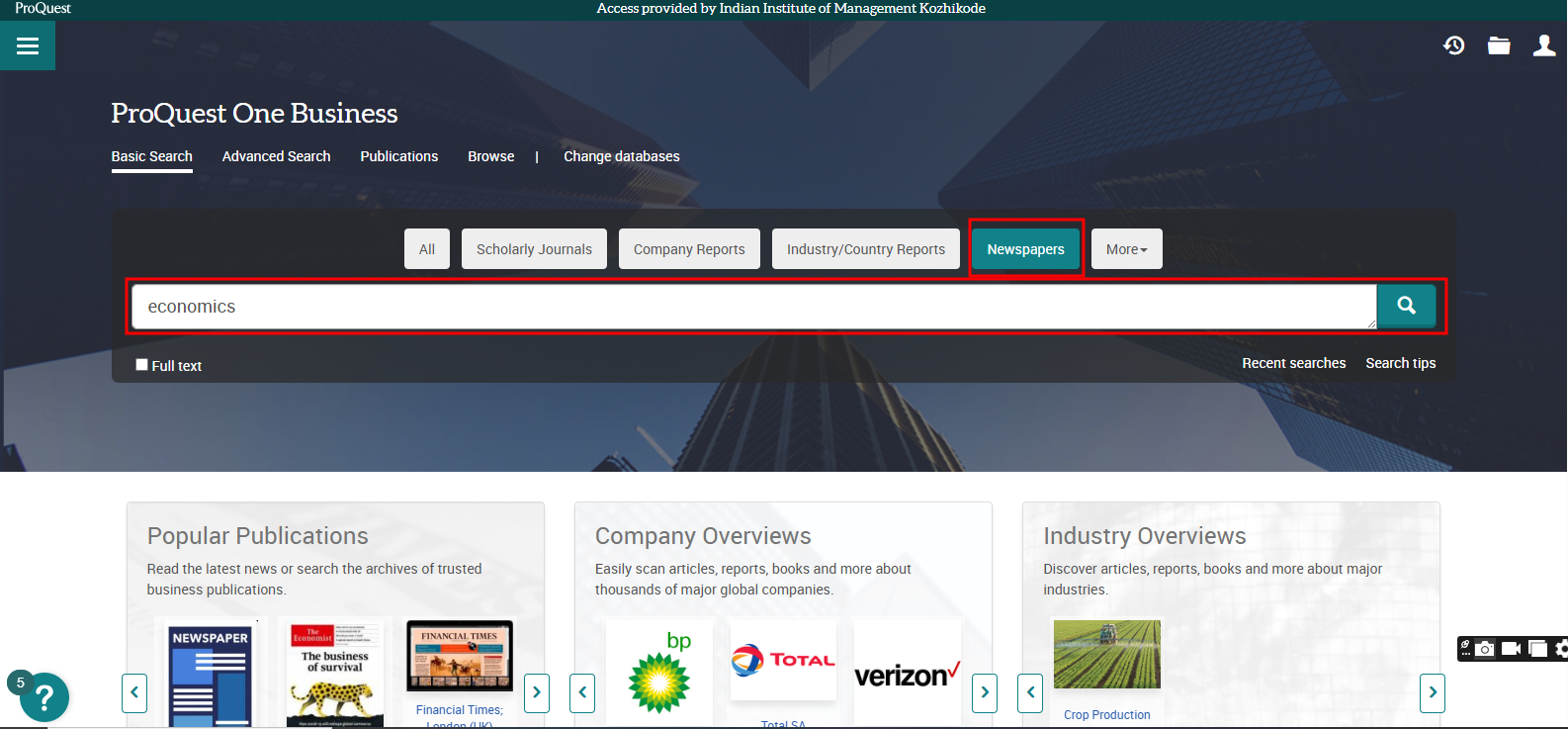Open the Financial Times publication thumbnail
This screenshot has height=729, width=1568.
(x=460, y=656)
